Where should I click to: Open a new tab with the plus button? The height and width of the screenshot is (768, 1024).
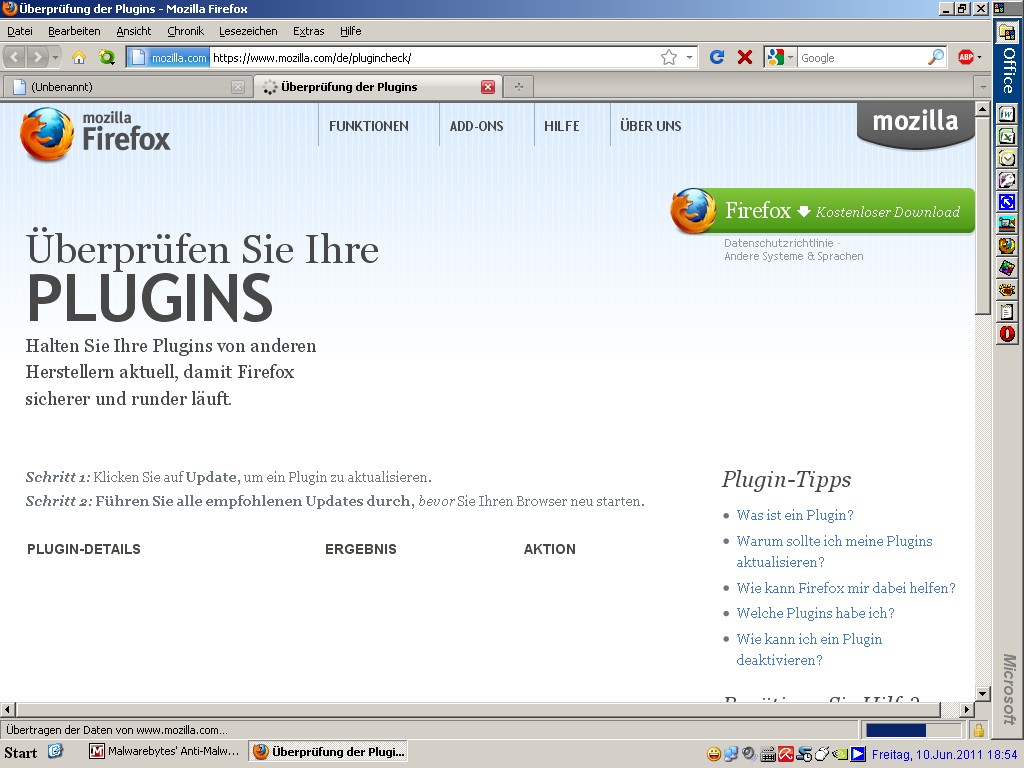(519, 87)
